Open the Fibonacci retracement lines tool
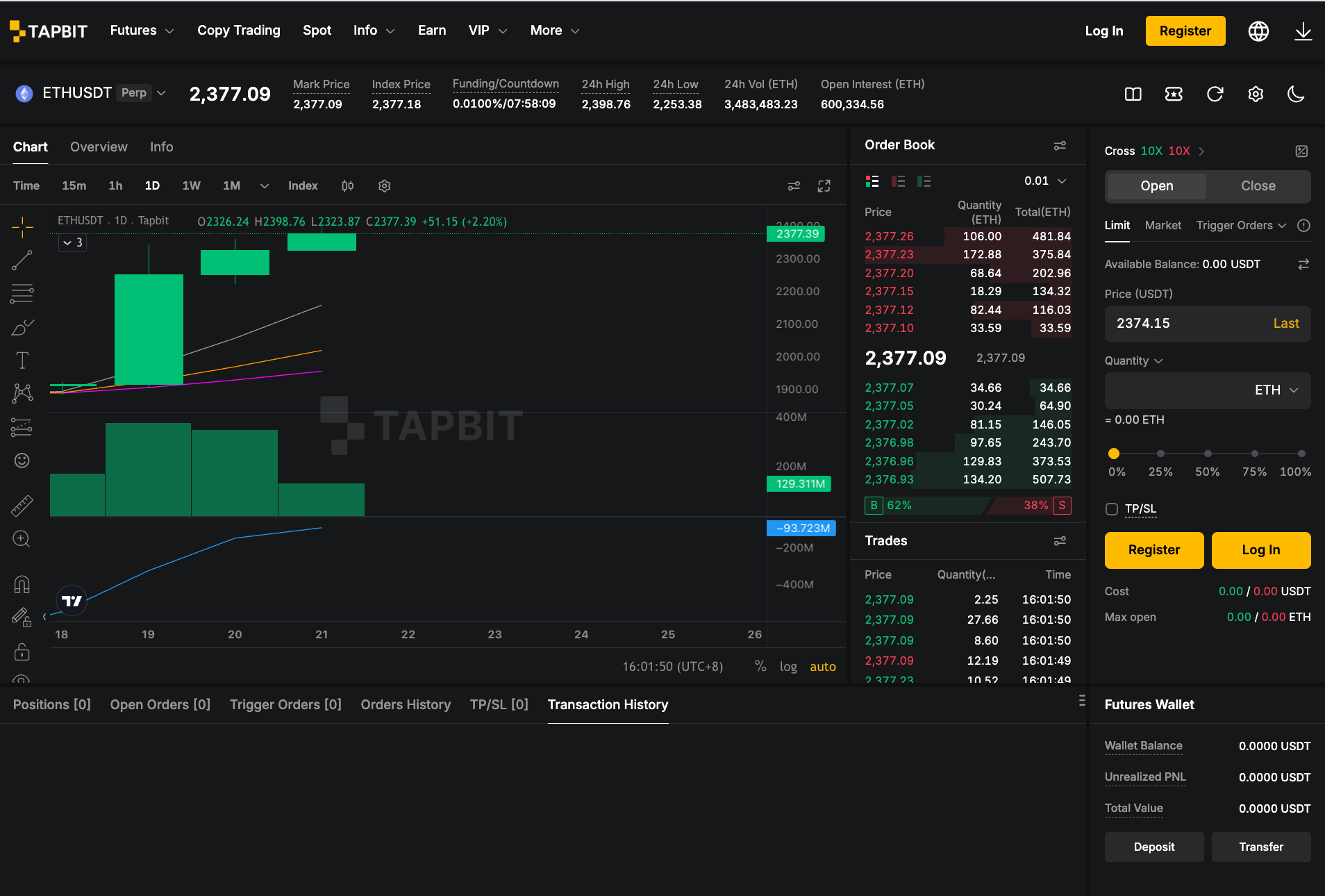This screenshot has width=1325, height=896. tap(22, 294)
